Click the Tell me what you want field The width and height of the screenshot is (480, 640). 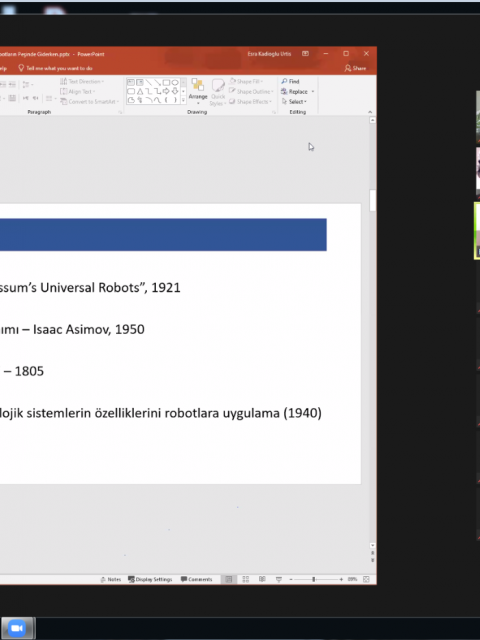(56, 68)
